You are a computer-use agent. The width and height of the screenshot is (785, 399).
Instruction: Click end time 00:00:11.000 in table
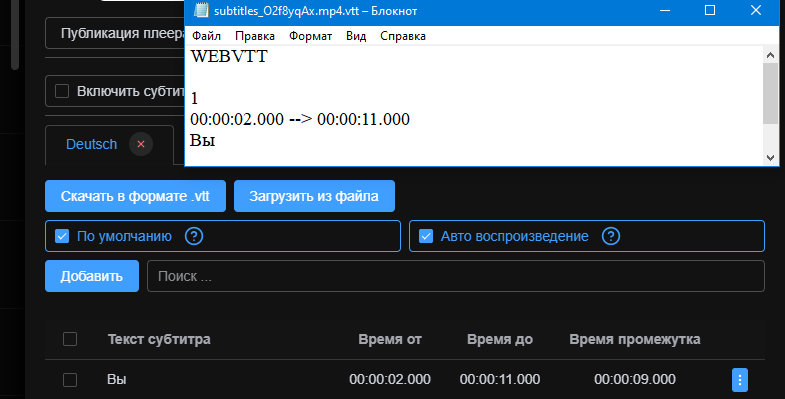click(x=500, y=379)
